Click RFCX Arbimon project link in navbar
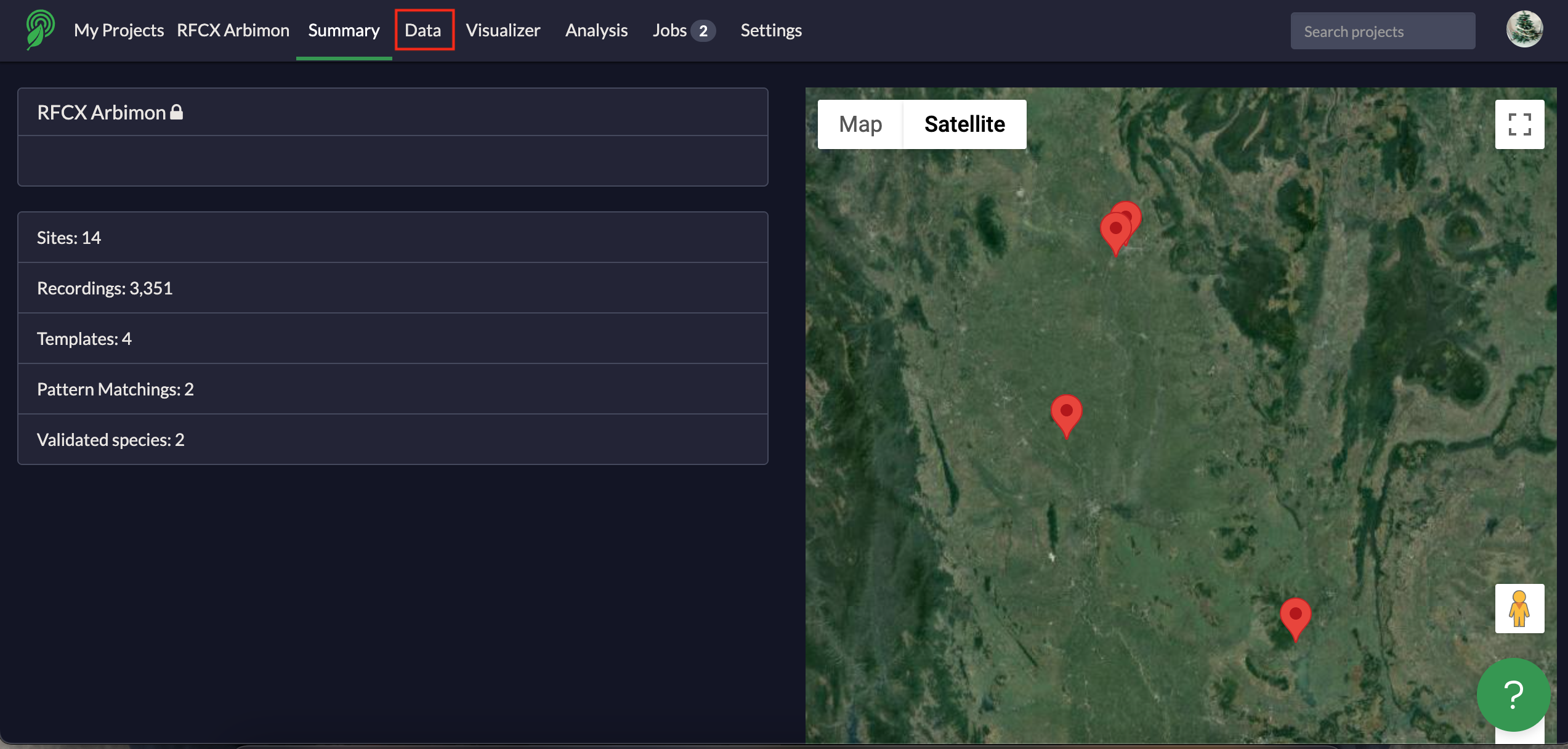Image resolution: width=1568 pixels, height=749 pixels. (x=233, y=30)
